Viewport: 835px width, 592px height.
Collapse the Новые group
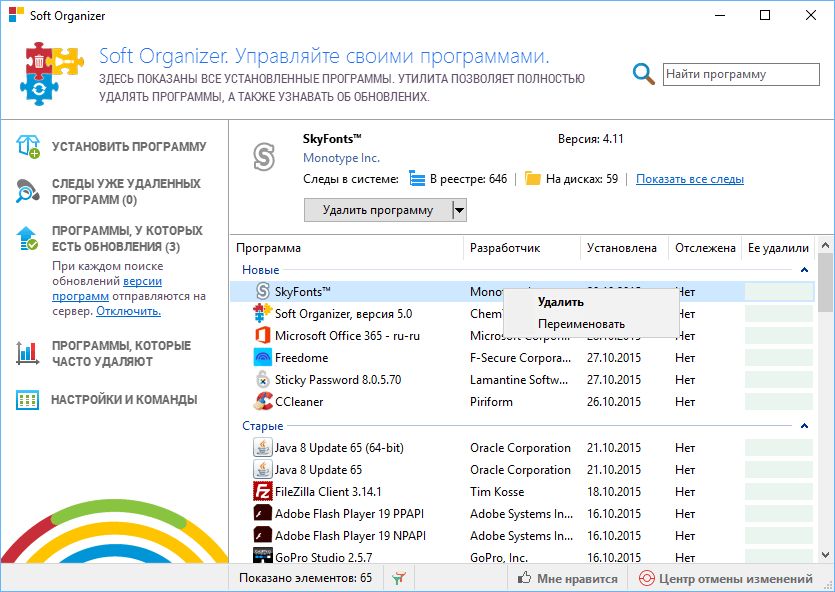pyautogui.click(x=804, y=270)
